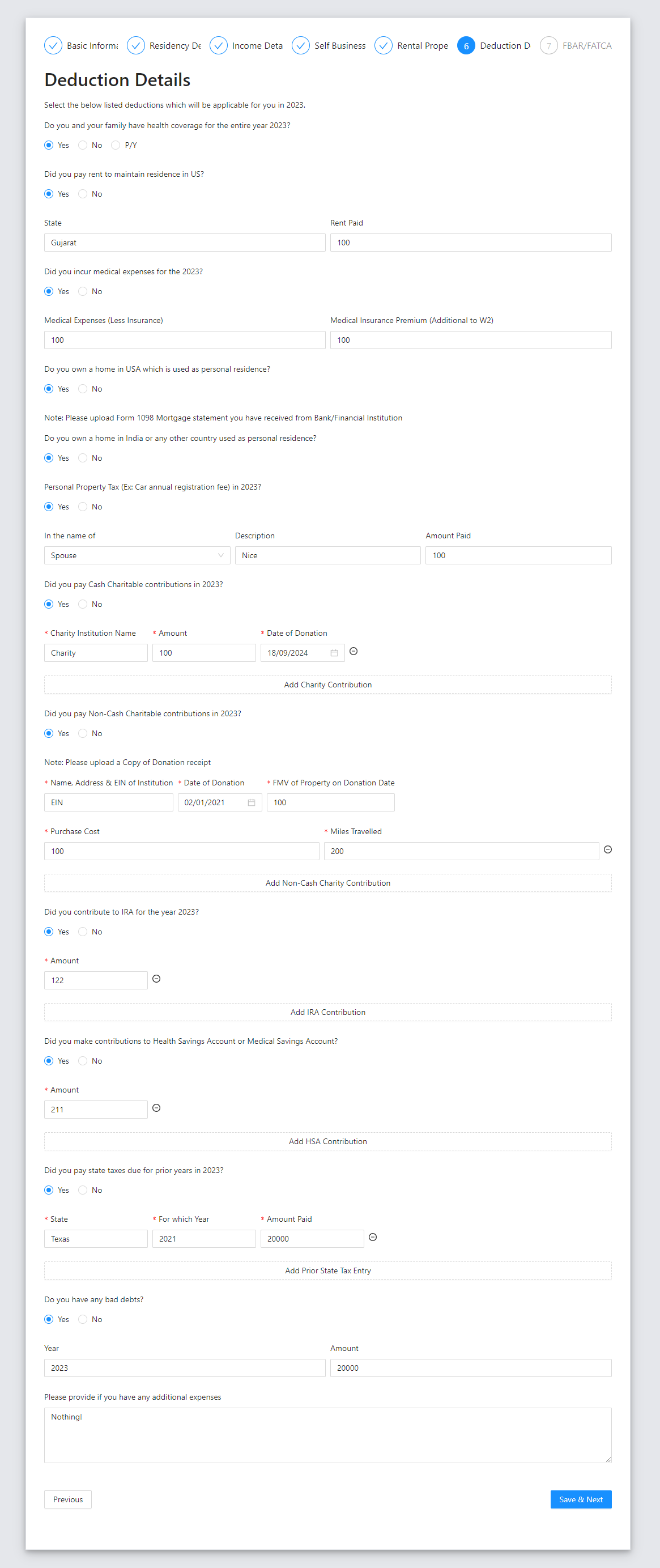
Task: Focus the prior state tax Amount Paid 20000
Action: tap(312, 1239)
